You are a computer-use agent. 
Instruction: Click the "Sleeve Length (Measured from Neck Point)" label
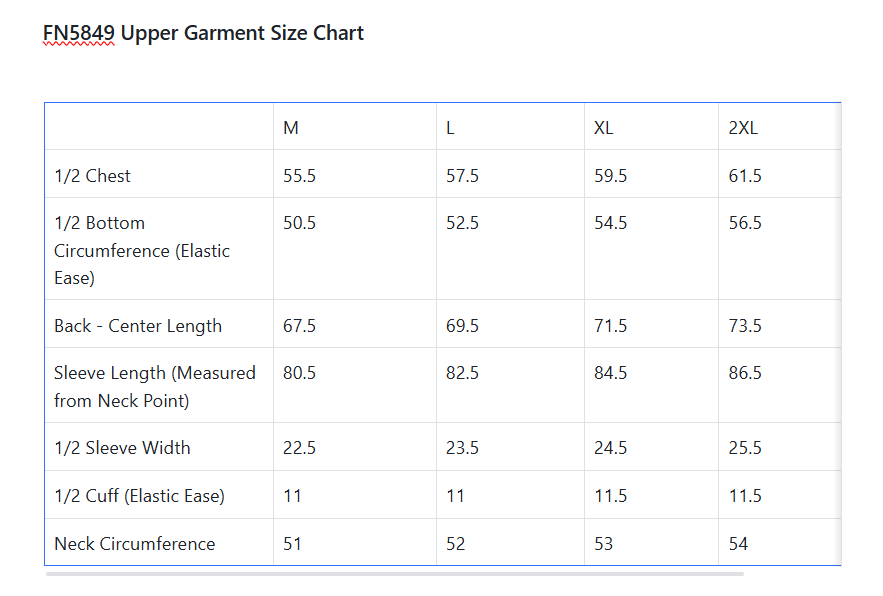(x=154, y=387)
